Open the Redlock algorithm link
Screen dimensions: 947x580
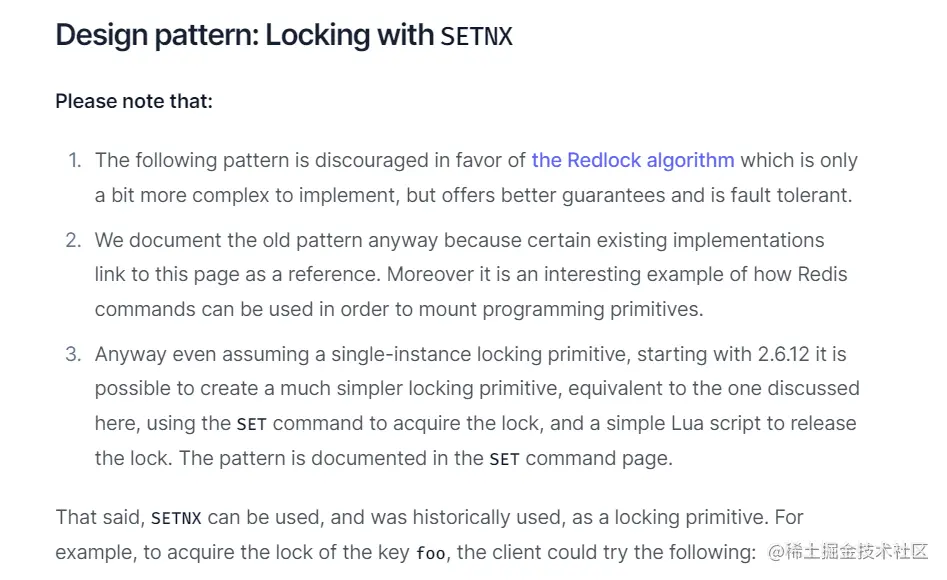[633, 160]
